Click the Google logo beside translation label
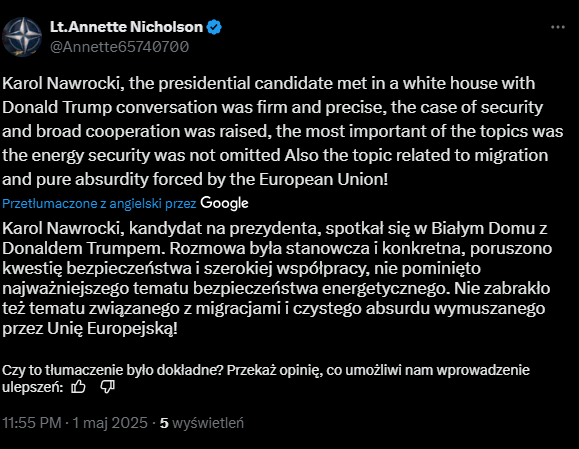 pyautogui.click(x=224, y=203)
